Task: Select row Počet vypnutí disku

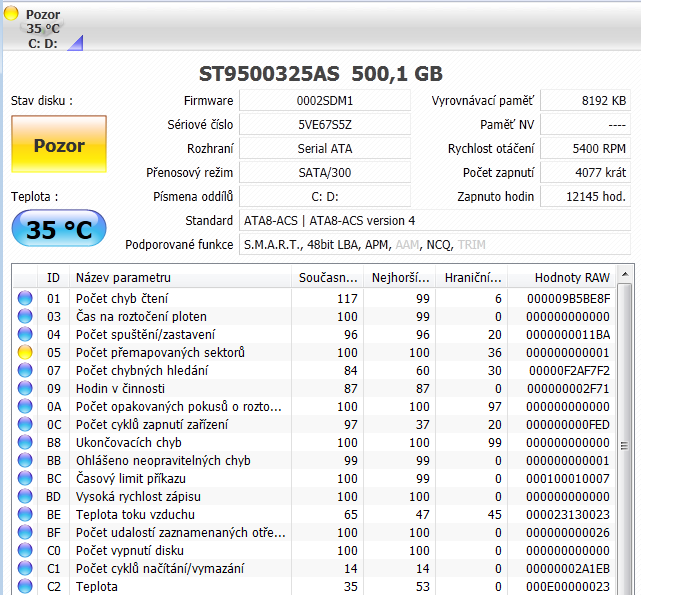Action: coord(314,550)
